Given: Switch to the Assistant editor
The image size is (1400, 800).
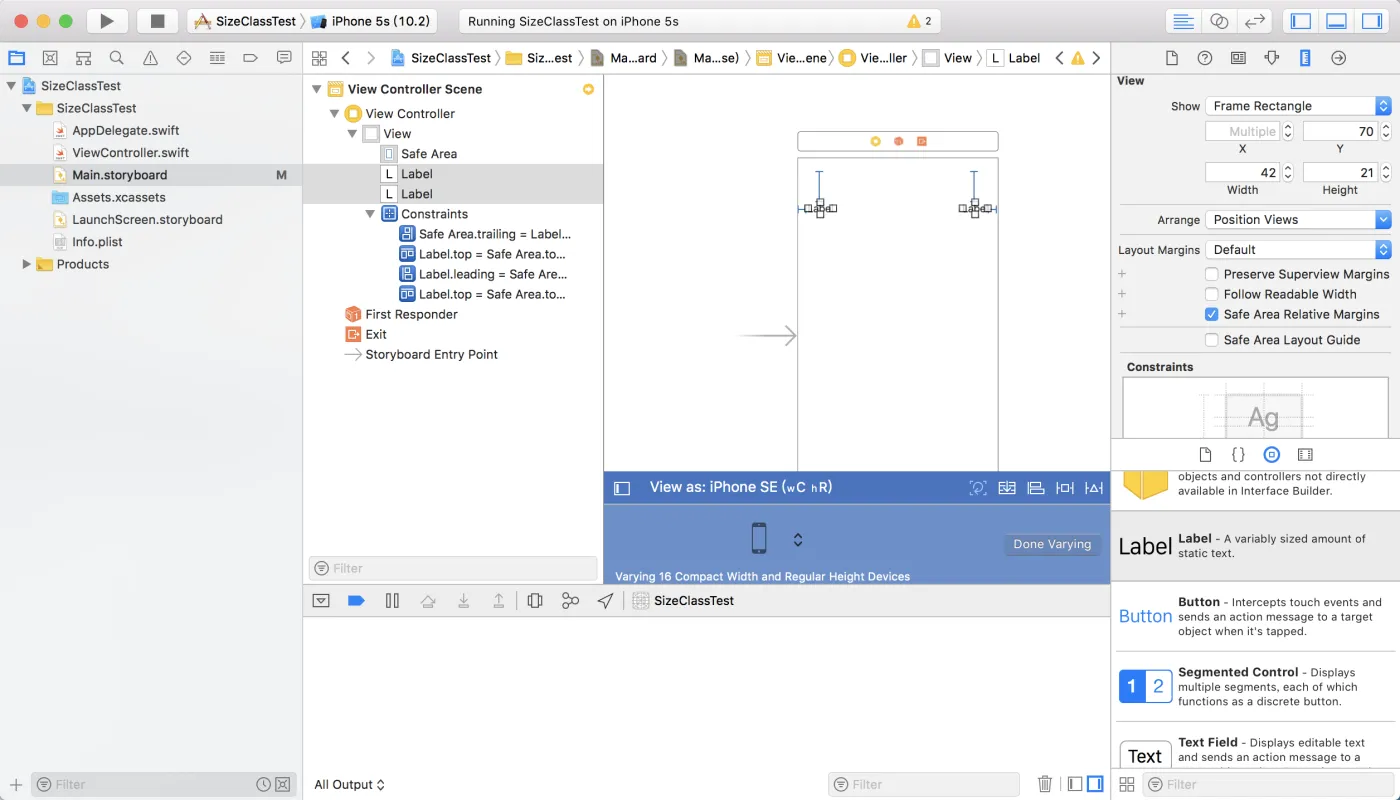Looking at the screenshot, I should [x=1218, y=21].
